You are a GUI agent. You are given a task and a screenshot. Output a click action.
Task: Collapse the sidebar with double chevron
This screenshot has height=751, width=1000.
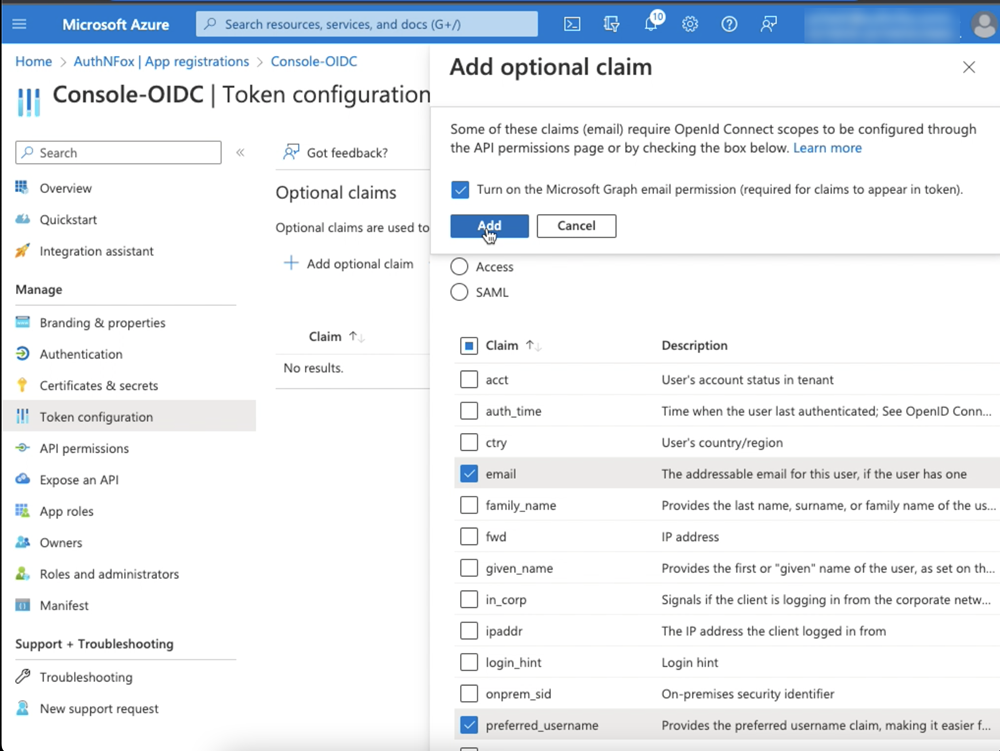240,152
